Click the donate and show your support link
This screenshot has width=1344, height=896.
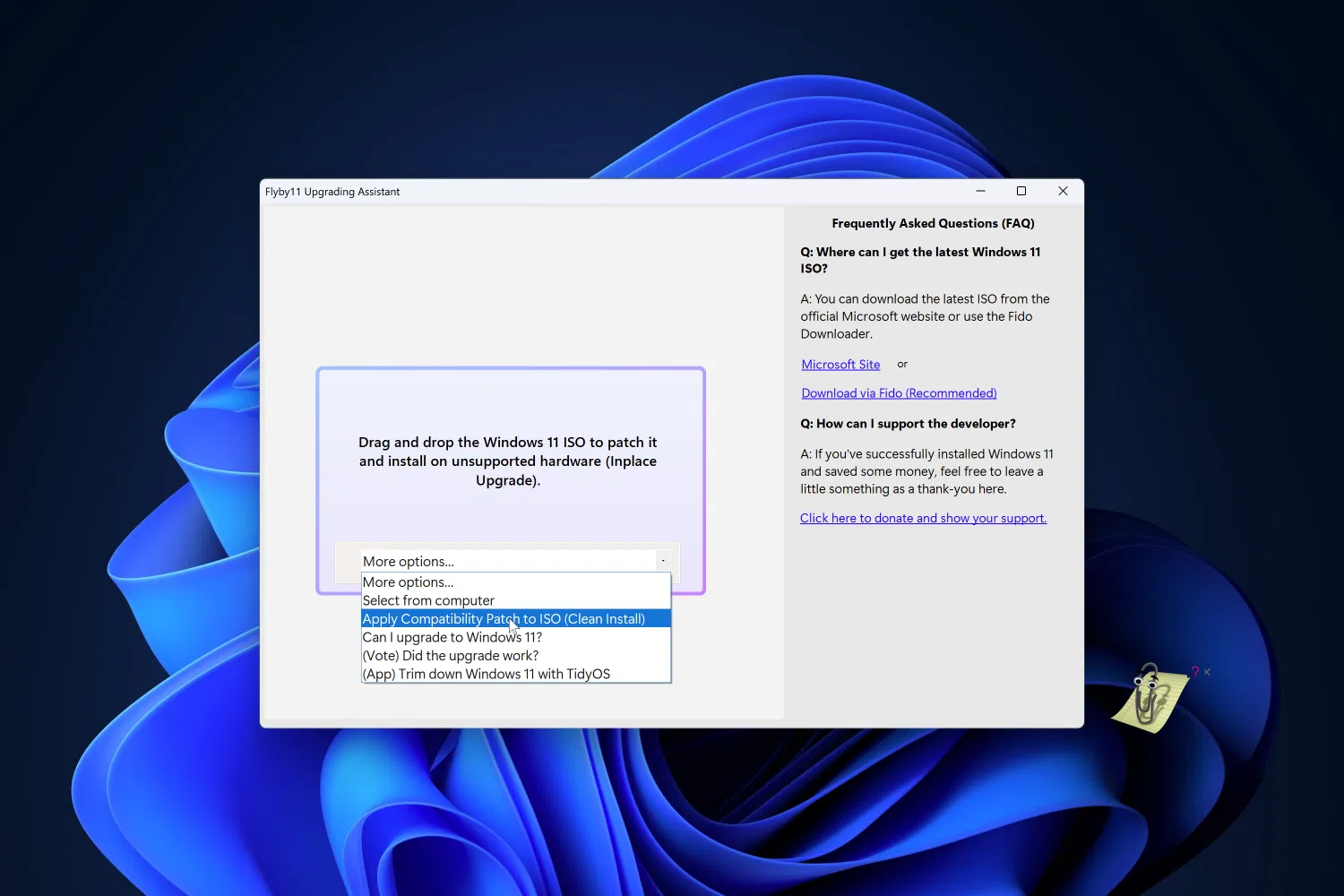tap(923, 518)
